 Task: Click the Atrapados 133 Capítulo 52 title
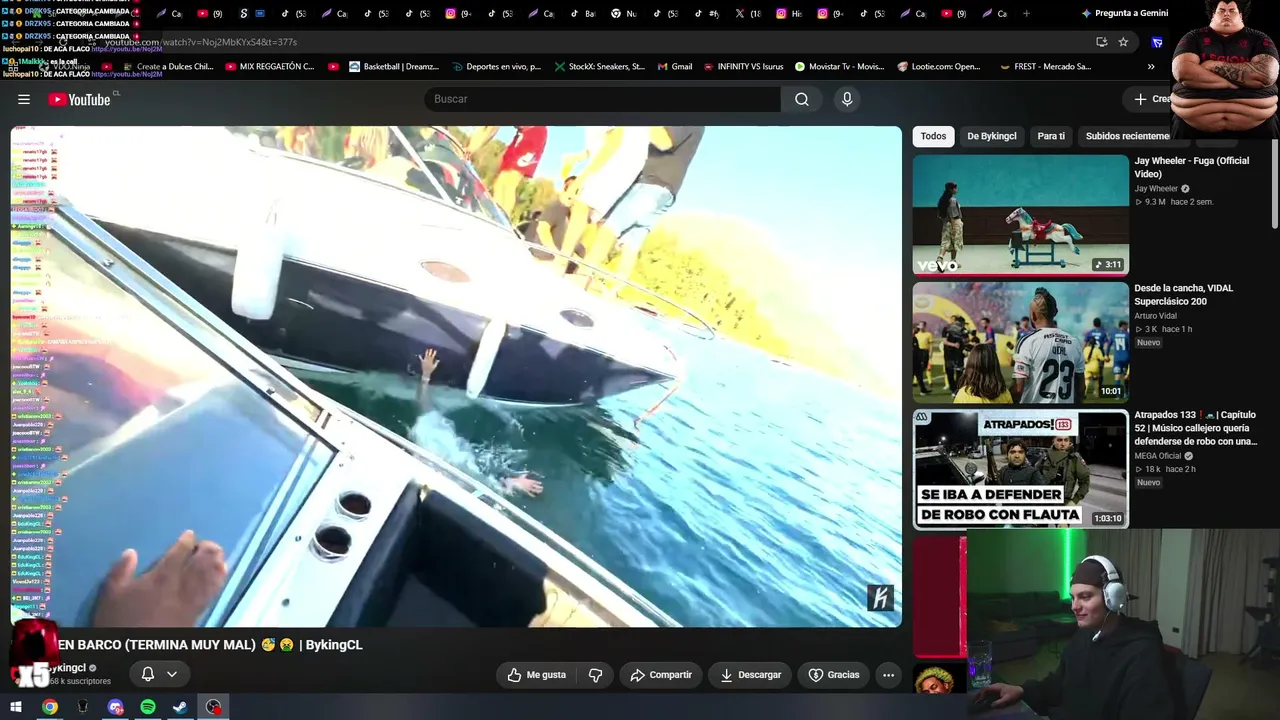click(1195, 428)
